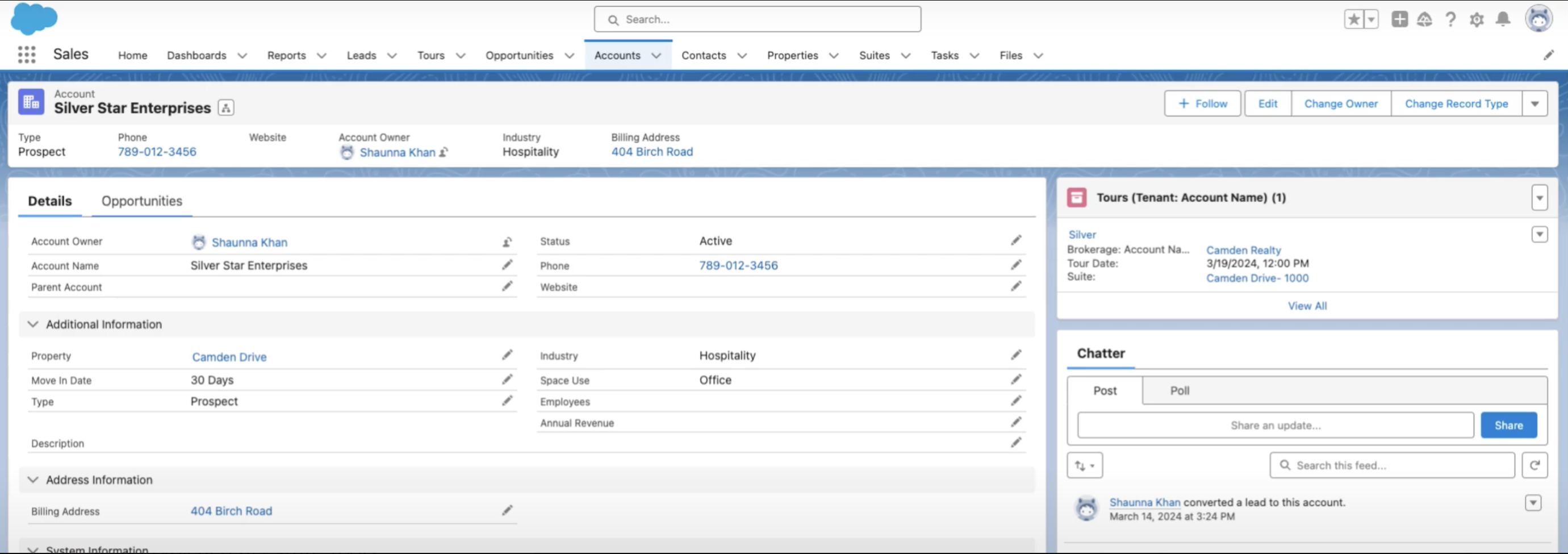This screenshot has width=1568, height=554.
Task: Click the Edit button
Action: click(1268, 103)
